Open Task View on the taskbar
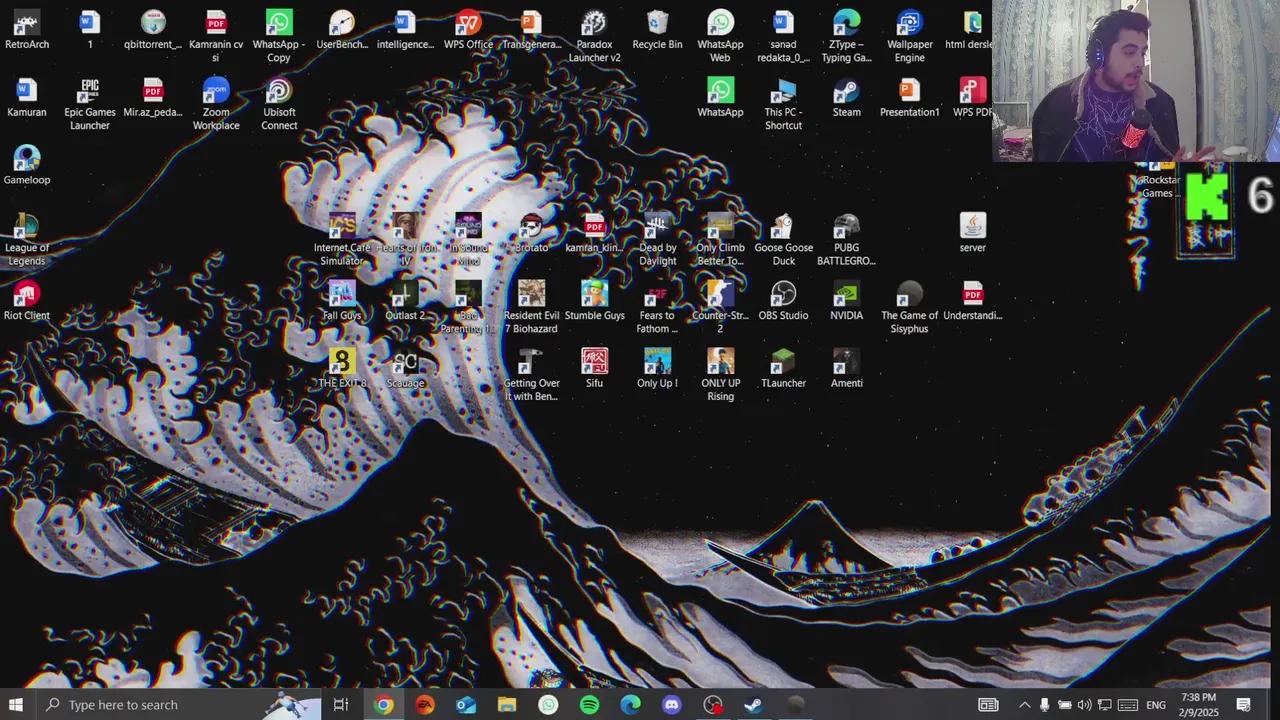1280x720 pixels. 341,705
